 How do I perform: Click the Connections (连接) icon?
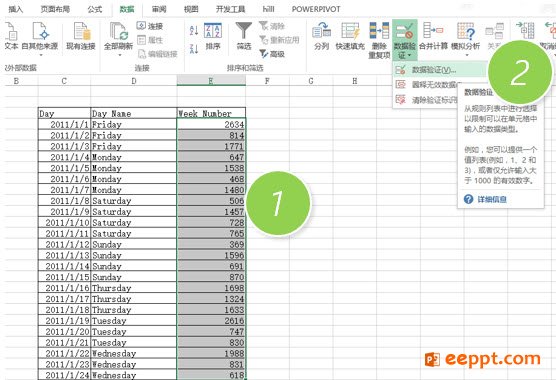pos(141,26)
